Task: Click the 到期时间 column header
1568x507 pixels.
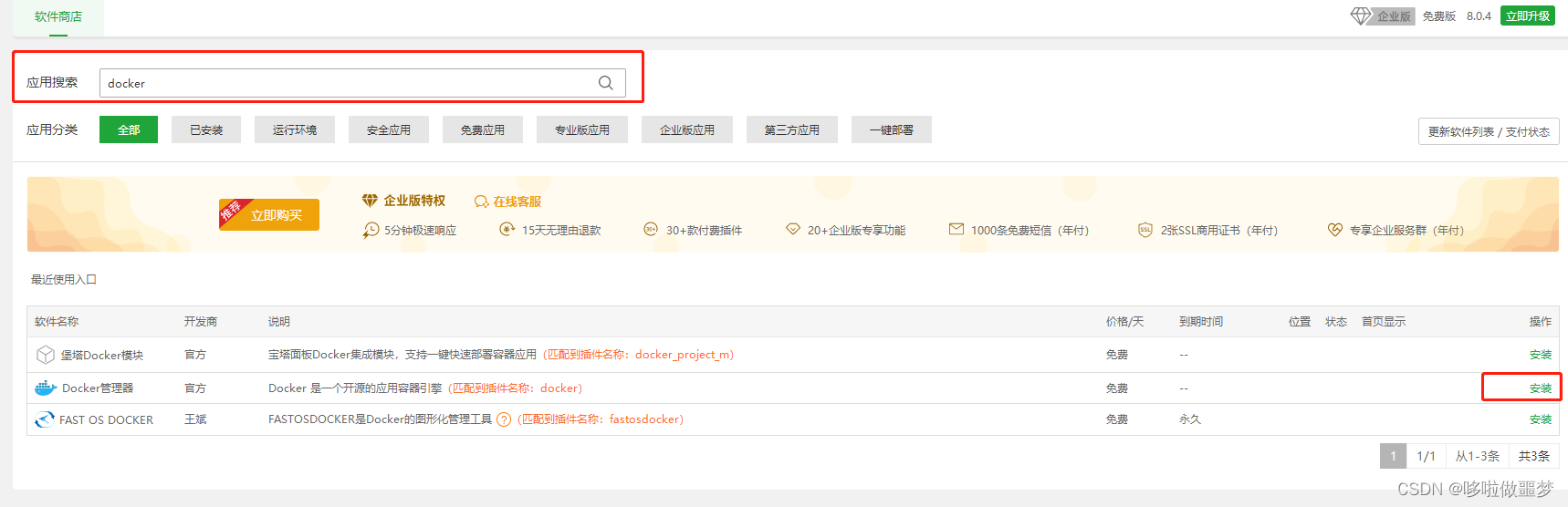Action: (x=1201, y=322)
